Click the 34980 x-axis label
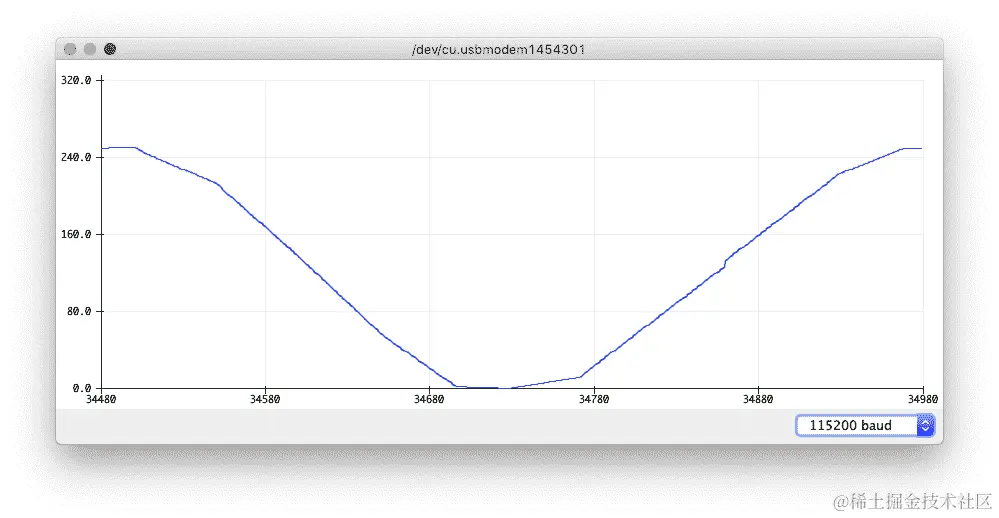The image size is (999, 518). (923, 399)
